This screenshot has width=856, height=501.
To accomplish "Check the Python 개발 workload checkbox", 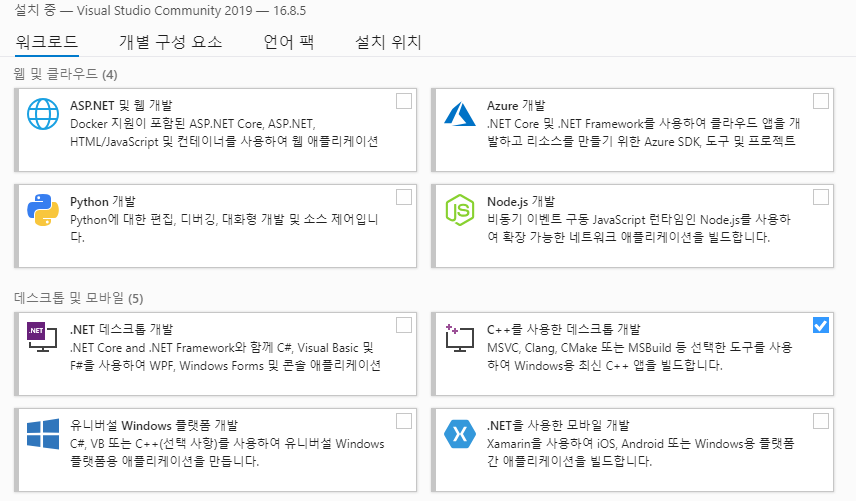I will click(x=404, y=197).
